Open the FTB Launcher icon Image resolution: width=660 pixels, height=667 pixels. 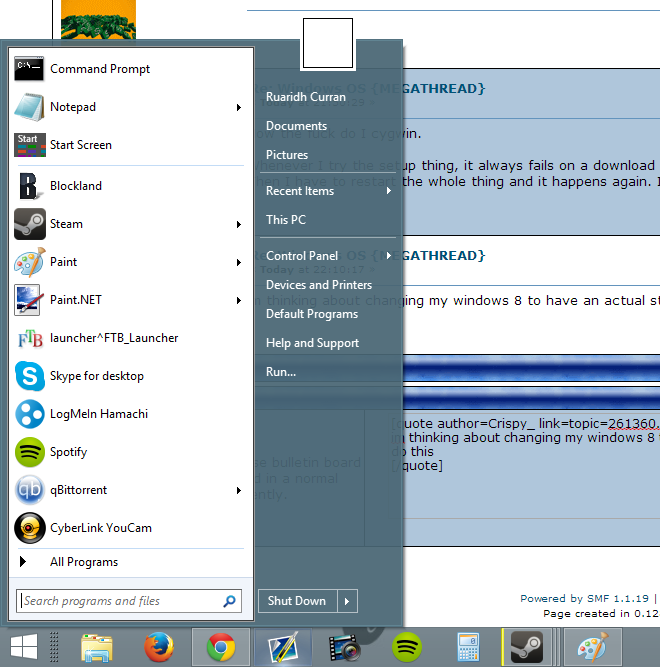30,338
